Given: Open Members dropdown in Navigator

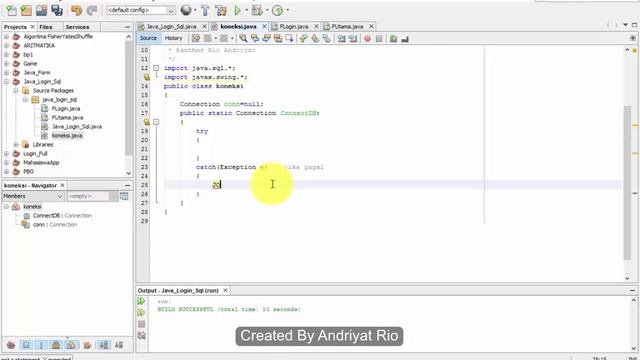Looking at the screenshot, I should tap(33, 196).
